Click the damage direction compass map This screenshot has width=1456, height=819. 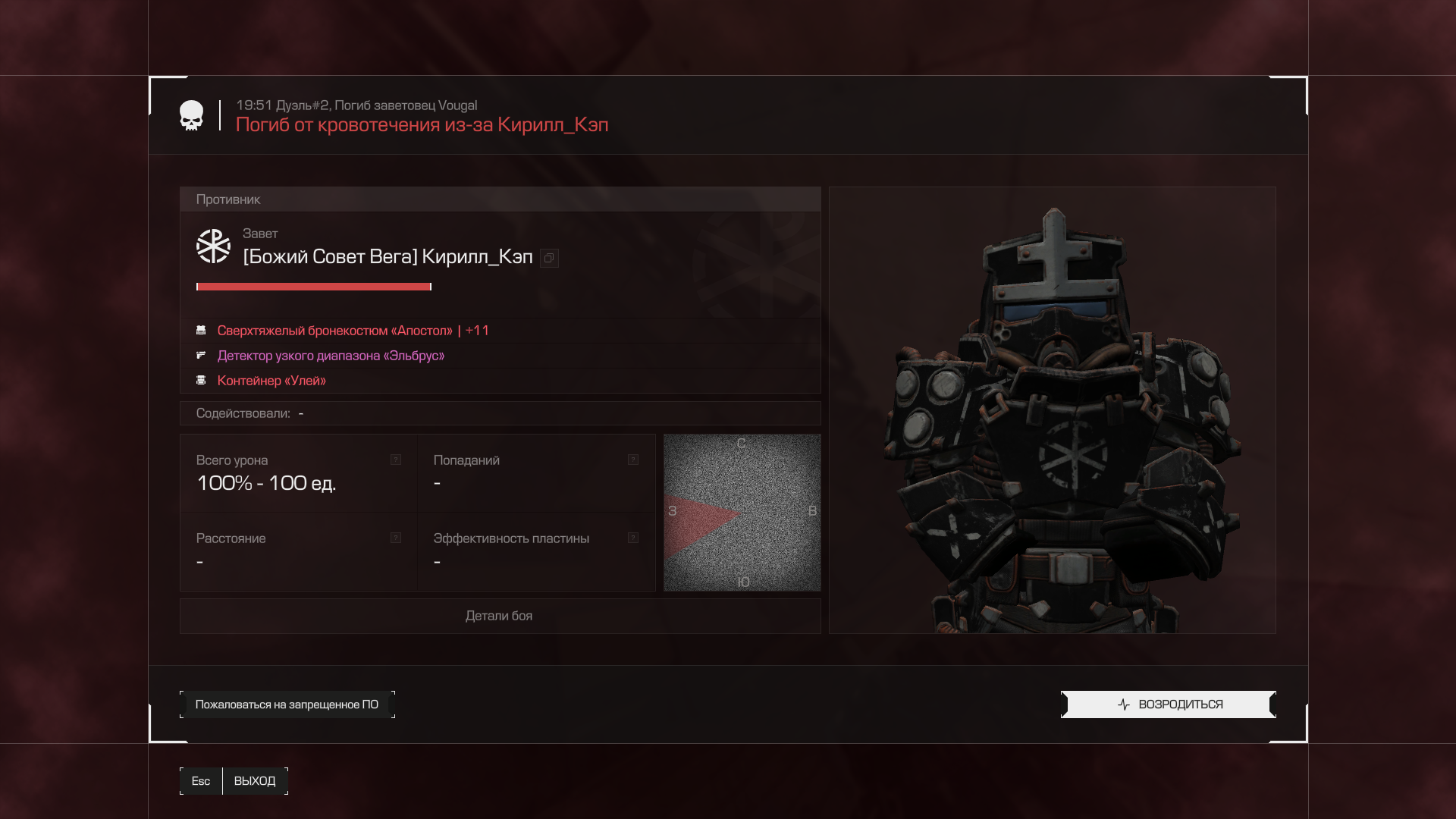click(742, 513)
